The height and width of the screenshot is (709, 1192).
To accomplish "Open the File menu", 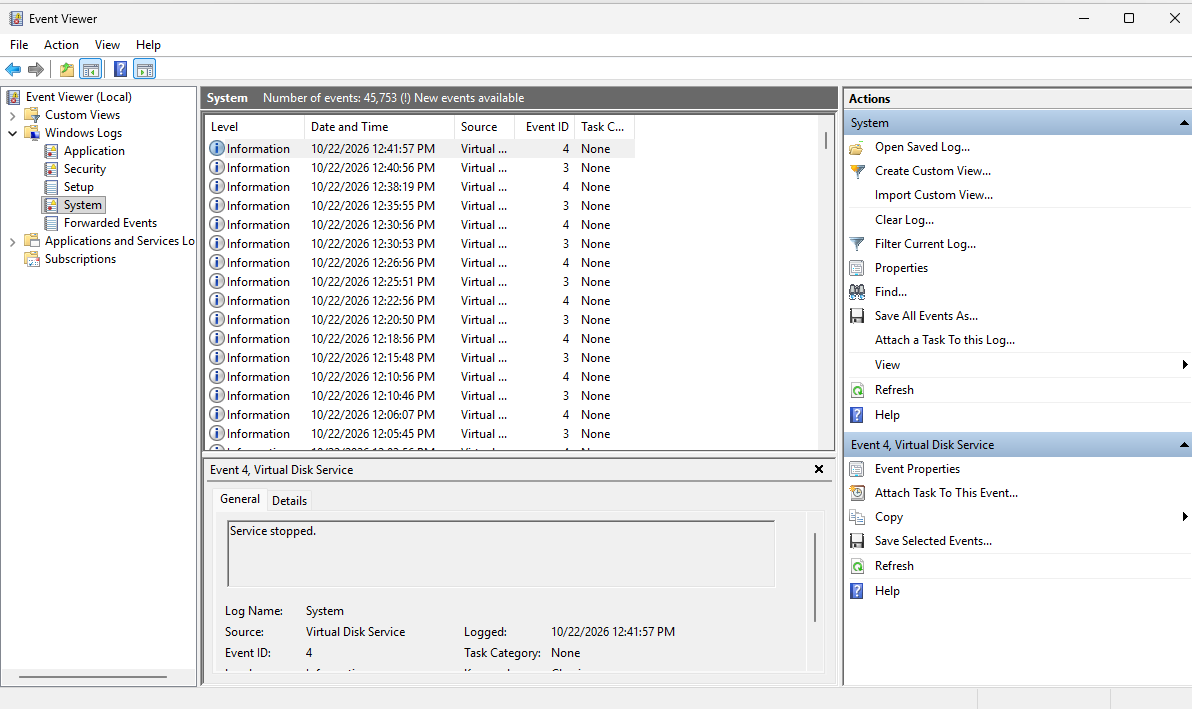I will click(x=19, y=45).
